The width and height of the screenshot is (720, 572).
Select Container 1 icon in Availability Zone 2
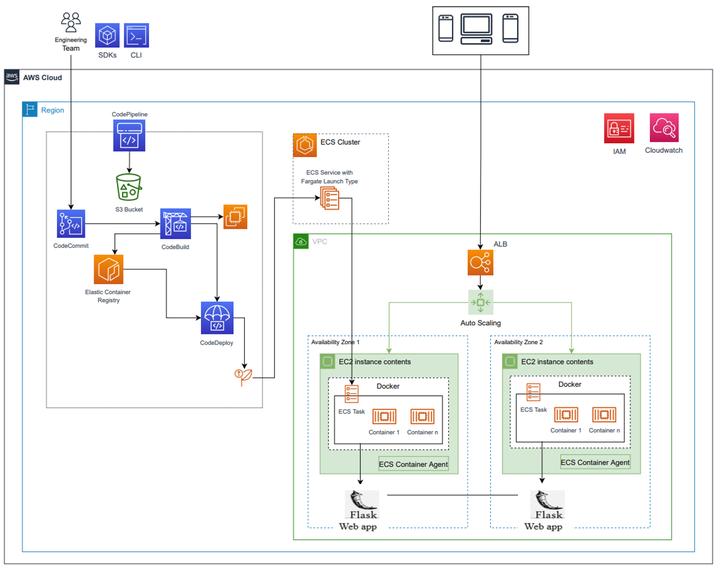[566, 415]
